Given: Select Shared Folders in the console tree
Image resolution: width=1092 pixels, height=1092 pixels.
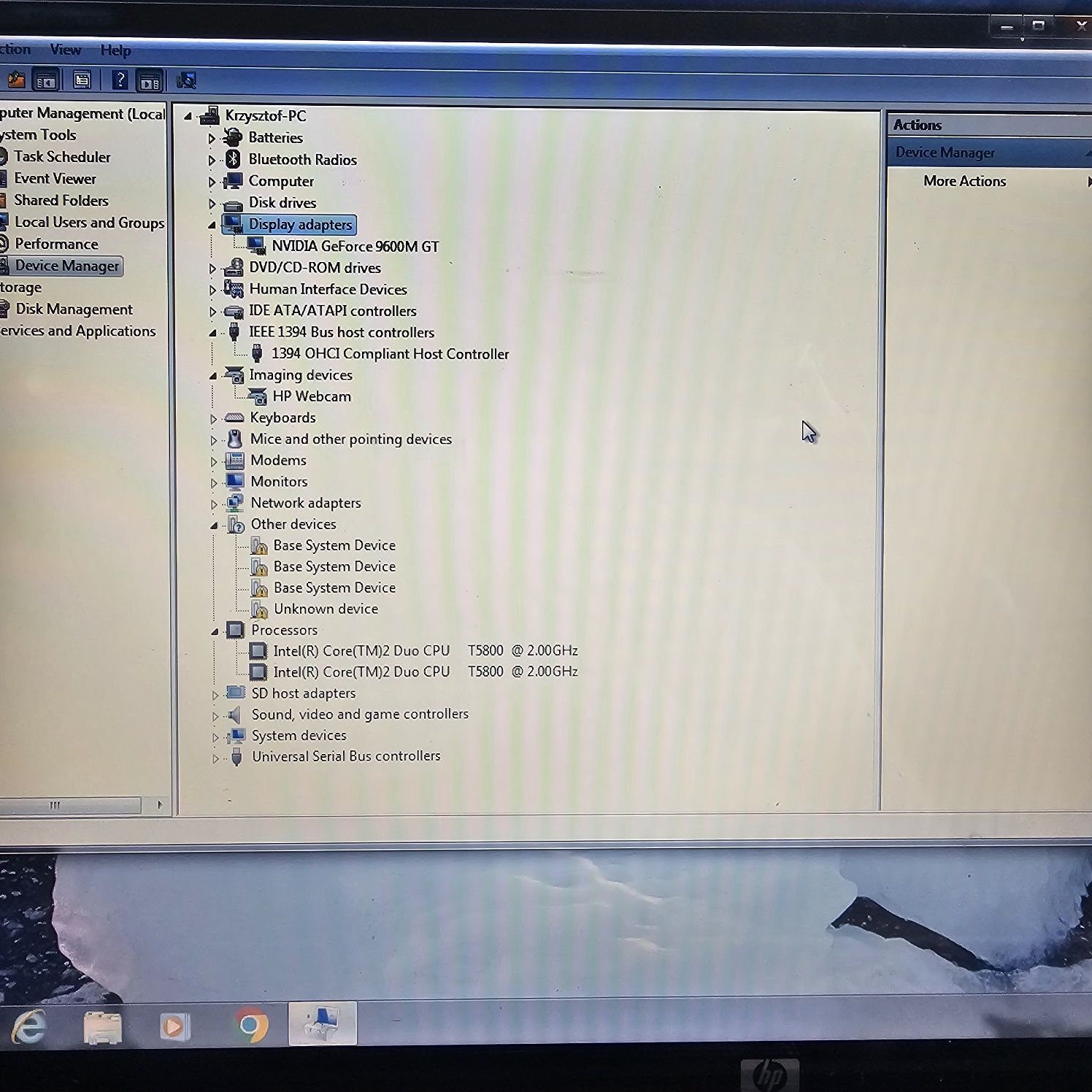Looking at the screenshot, I should pyautogui.click(x=61, y=201).
